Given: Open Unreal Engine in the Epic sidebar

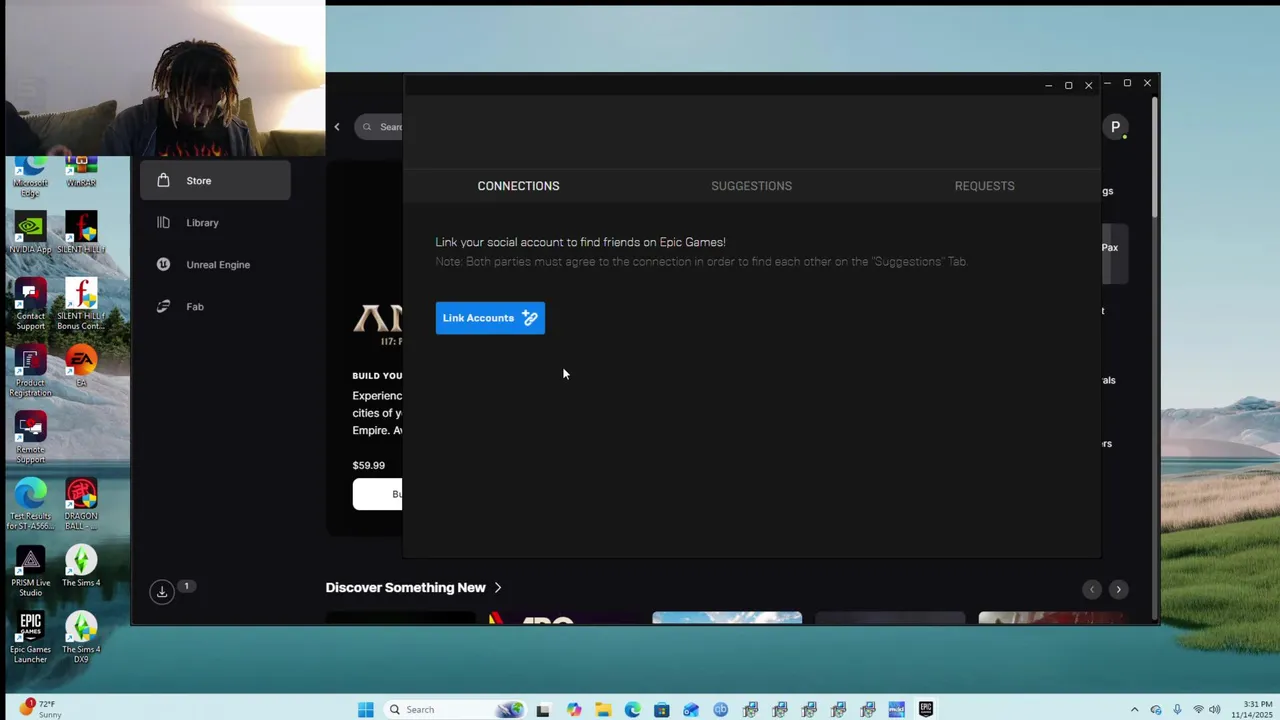Looking at the screenshot, I should point(215,265).
